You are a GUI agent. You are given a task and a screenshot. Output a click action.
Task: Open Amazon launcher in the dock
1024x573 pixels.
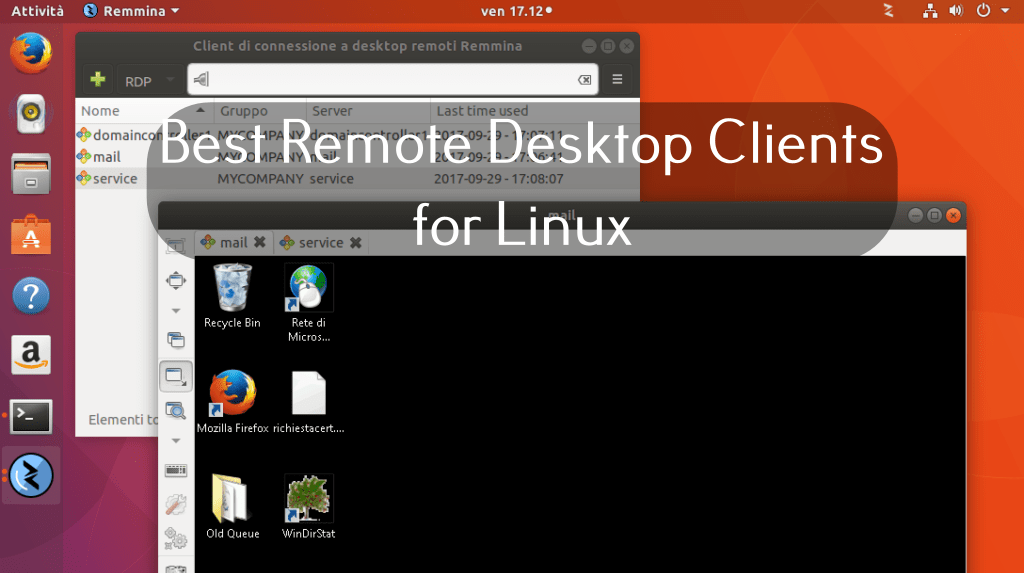(x=31, y=355)
